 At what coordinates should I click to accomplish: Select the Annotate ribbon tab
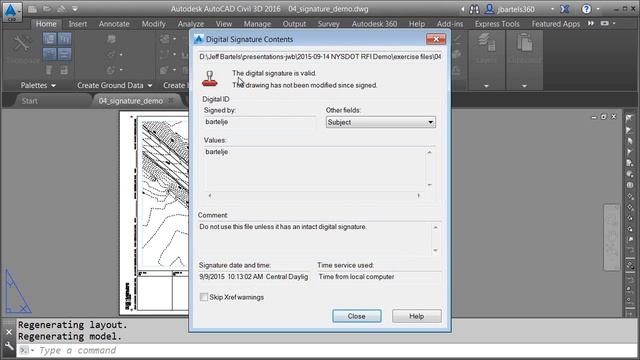click(114, 24)
